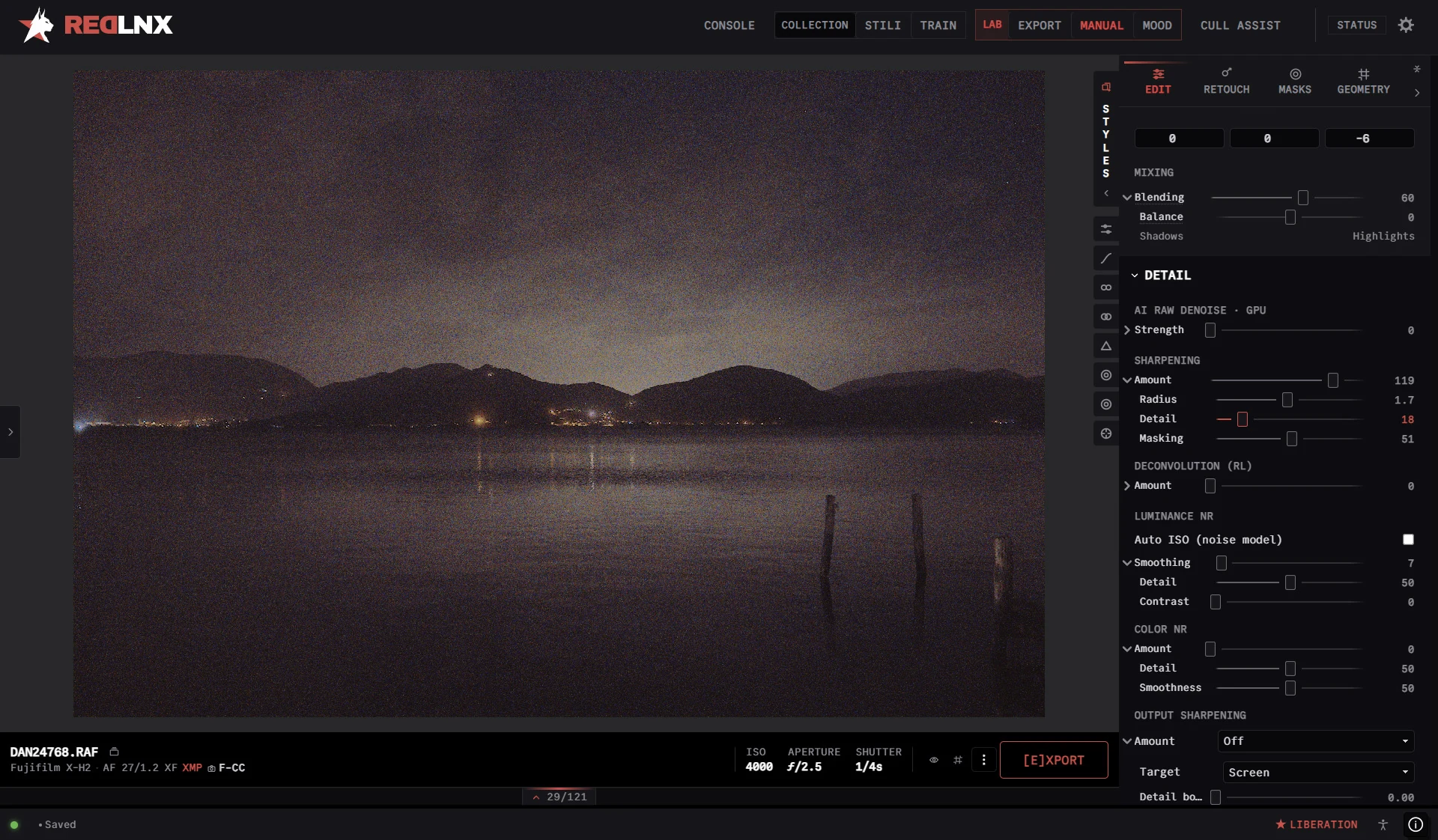Click the triangle detail section icon

coord(1105,346)
